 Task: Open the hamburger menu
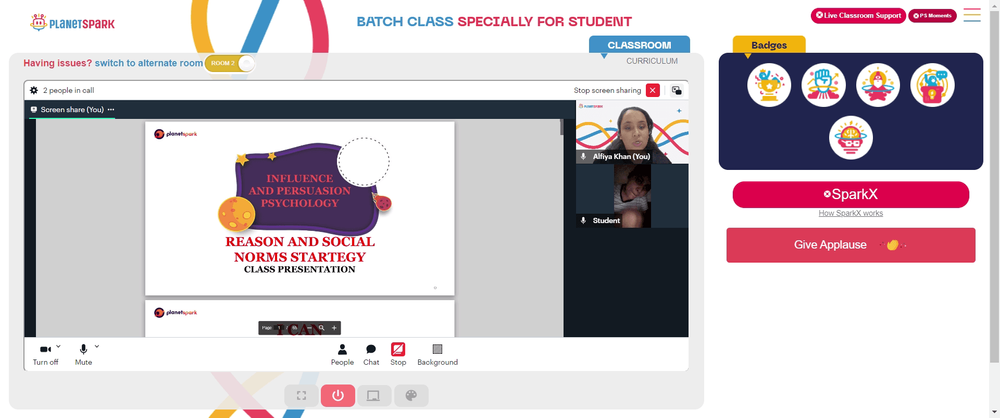[x=972, y=15]
